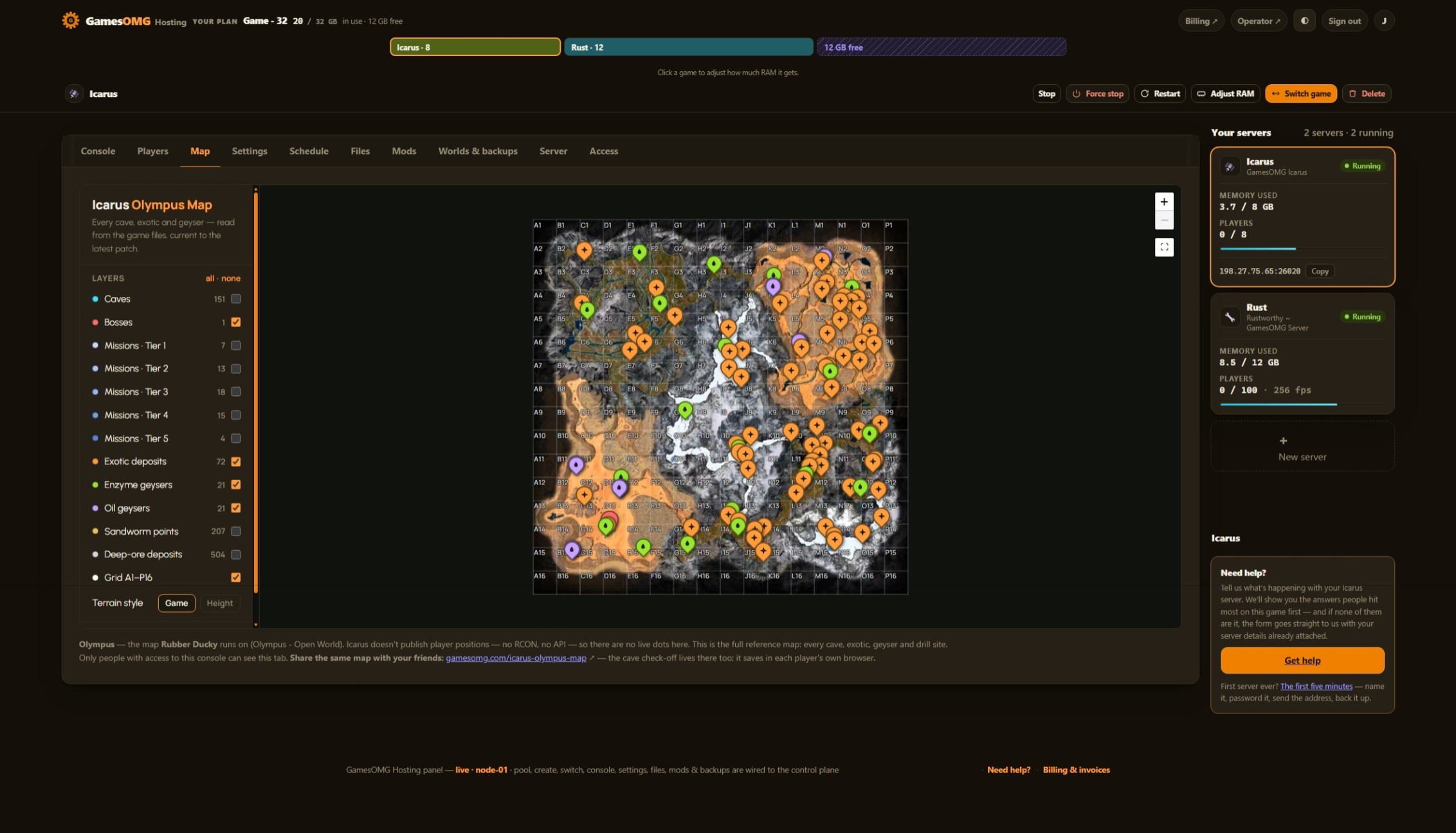Enable the Sandworm points layer checkbox
The image size is (1456, 833).
pyautogui.click(x=236, y=531)
